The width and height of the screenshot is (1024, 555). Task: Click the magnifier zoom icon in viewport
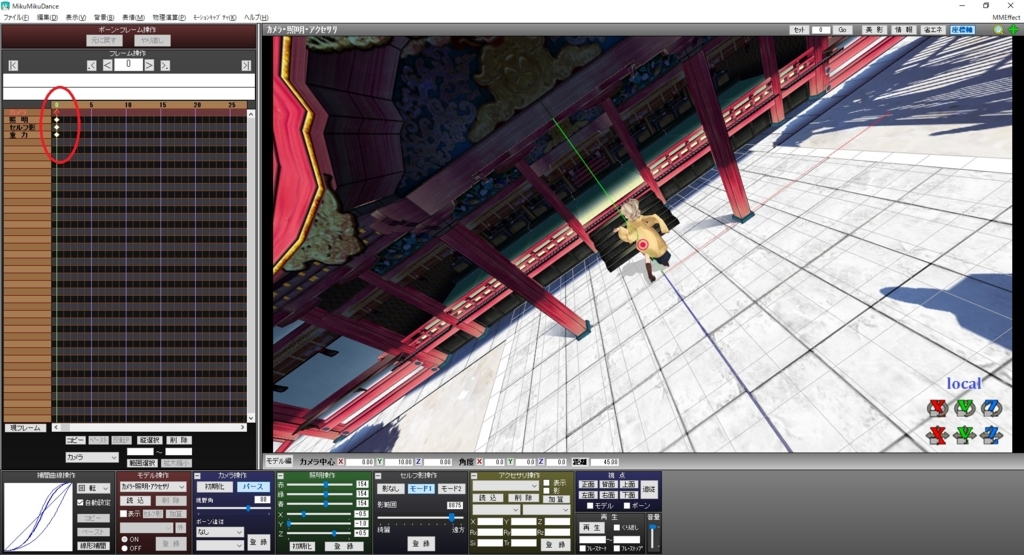coord(999,30)
